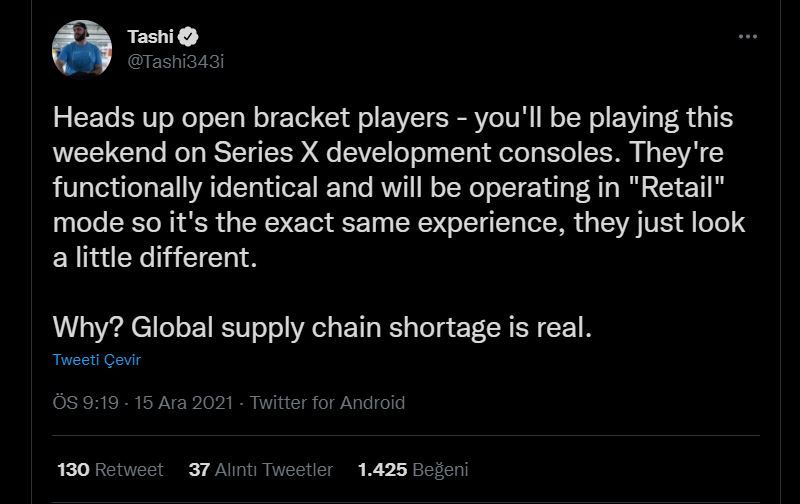Translate tweet via Tweeti Çevir link
Viewport: 800px width, 504px height.
click(96, 360)
